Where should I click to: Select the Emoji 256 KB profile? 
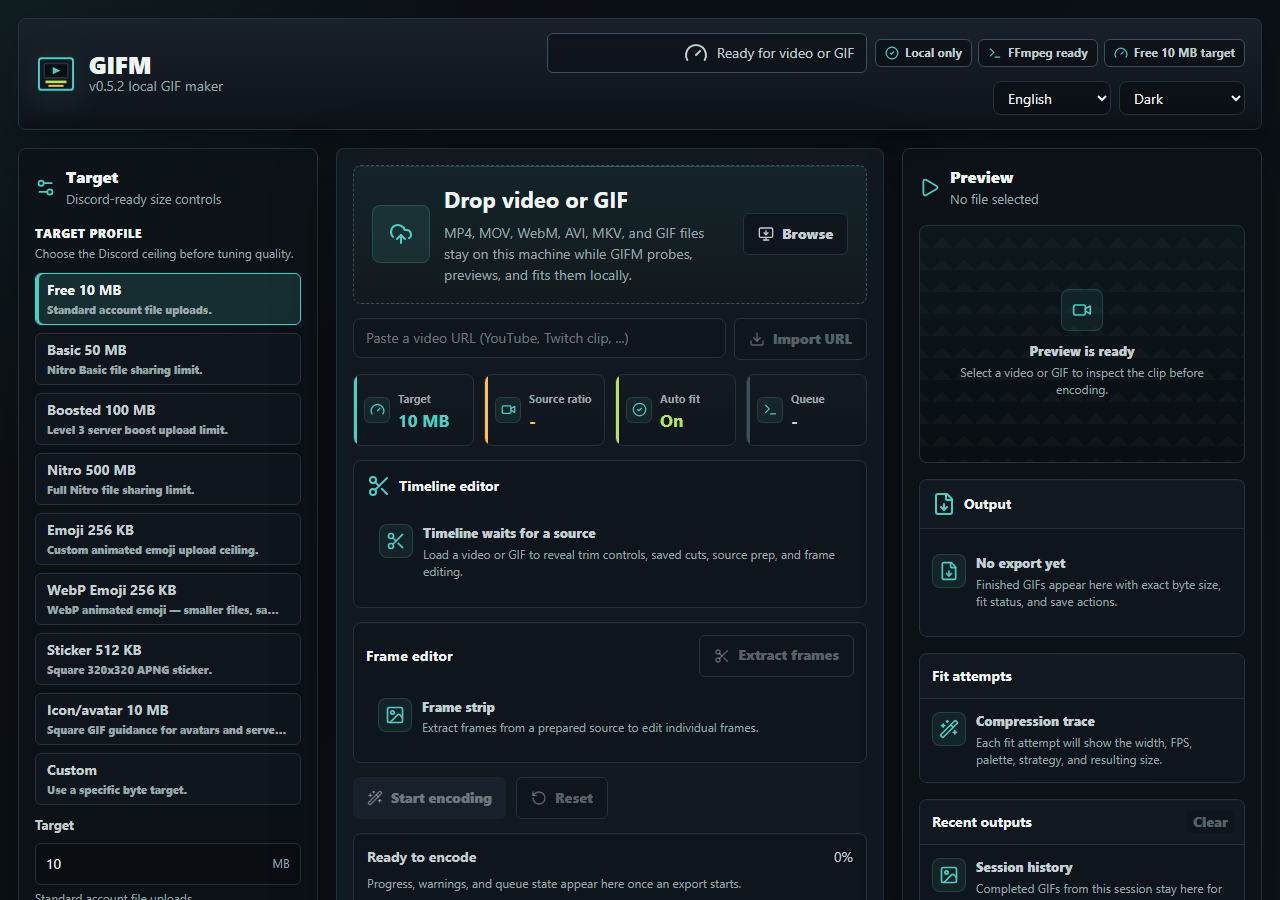pyautogui.click(x=168, y=539)
